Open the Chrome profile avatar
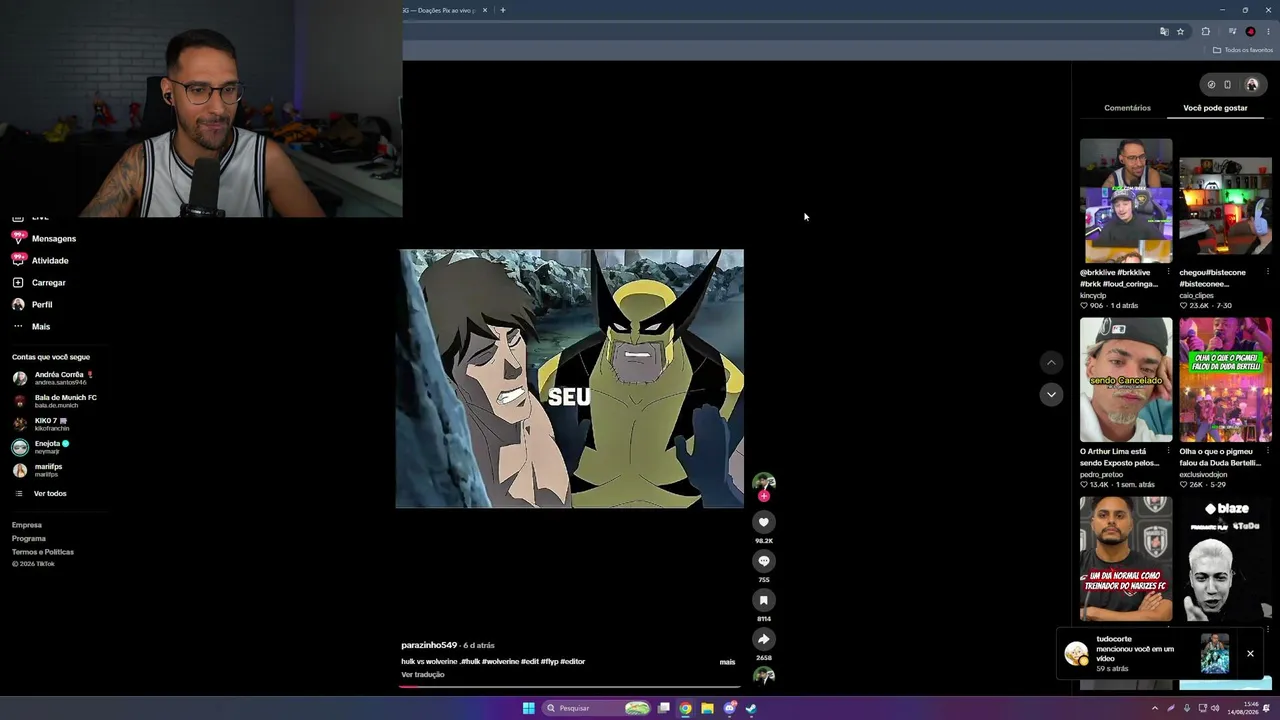The image size is (1280, 720). point(1250,31)
